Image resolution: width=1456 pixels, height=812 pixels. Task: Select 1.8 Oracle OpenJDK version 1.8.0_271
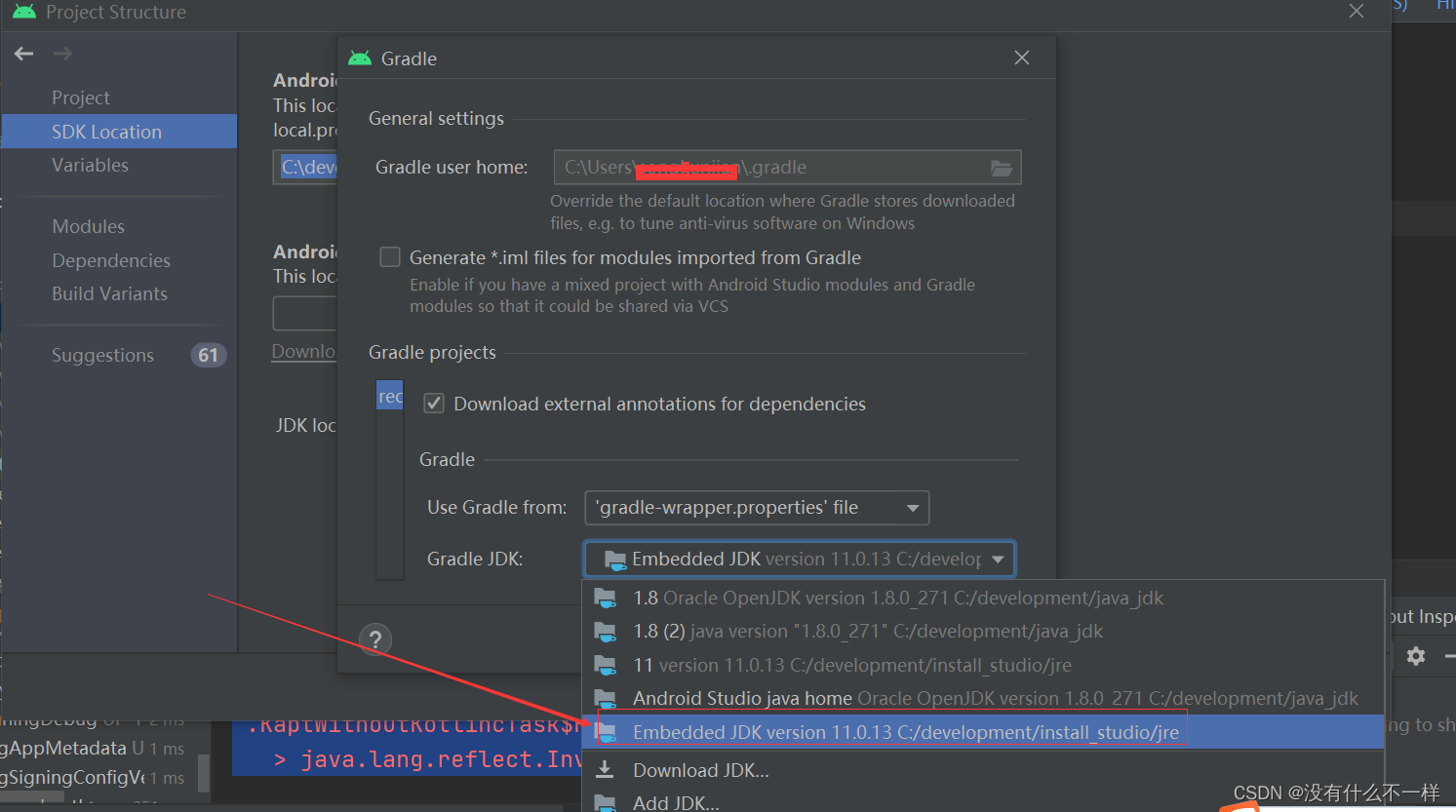(x=983, y=599)
